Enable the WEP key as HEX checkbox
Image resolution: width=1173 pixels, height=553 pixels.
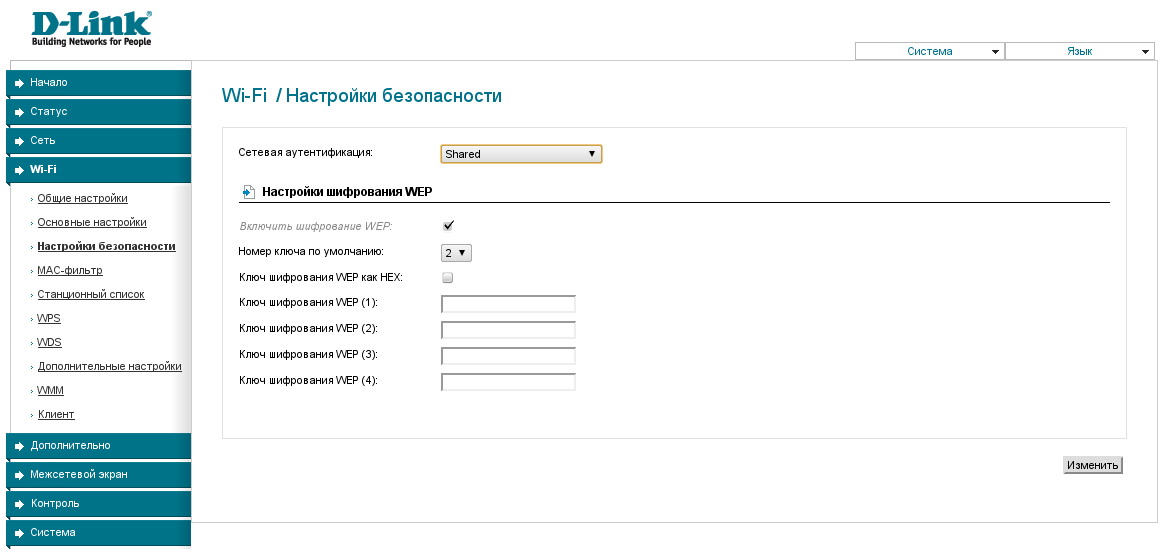point(448,277)
